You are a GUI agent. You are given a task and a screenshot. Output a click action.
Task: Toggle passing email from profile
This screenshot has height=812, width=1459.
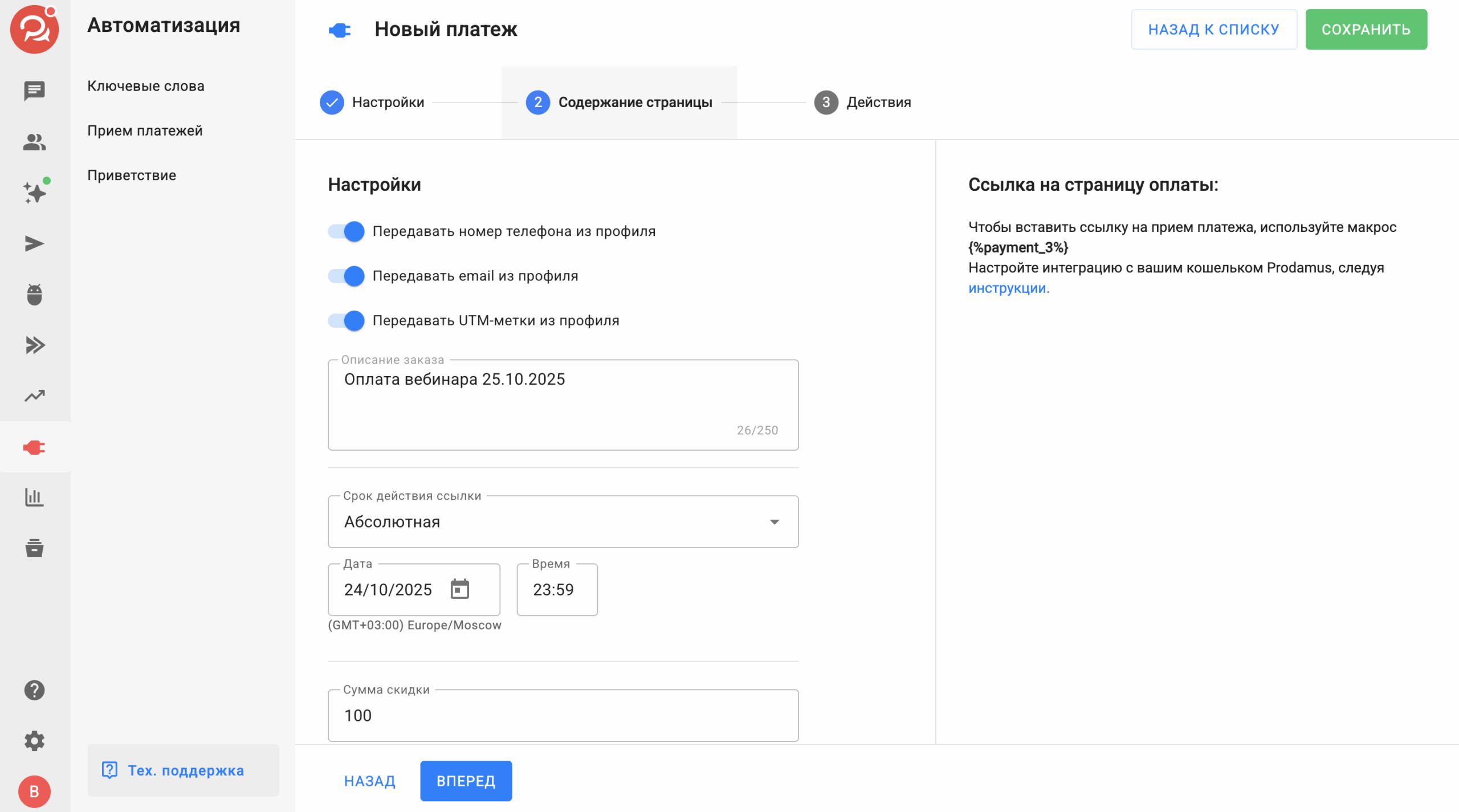pos(347,276)
